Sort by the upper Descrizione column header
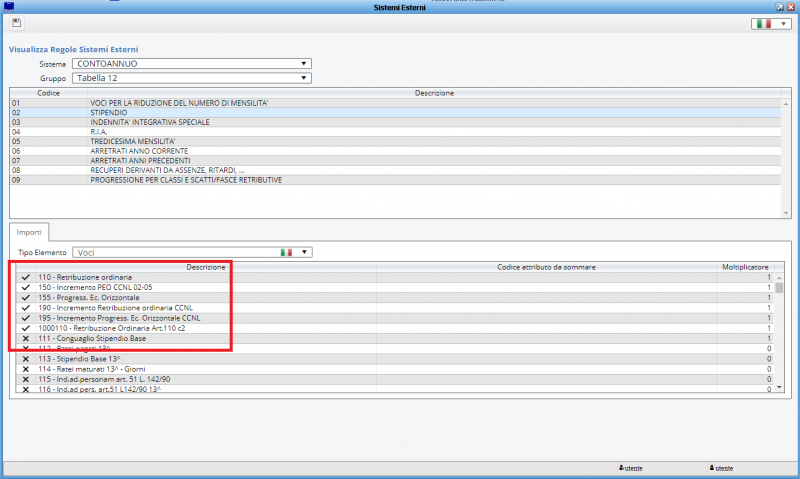 click(x=434, y=93)
